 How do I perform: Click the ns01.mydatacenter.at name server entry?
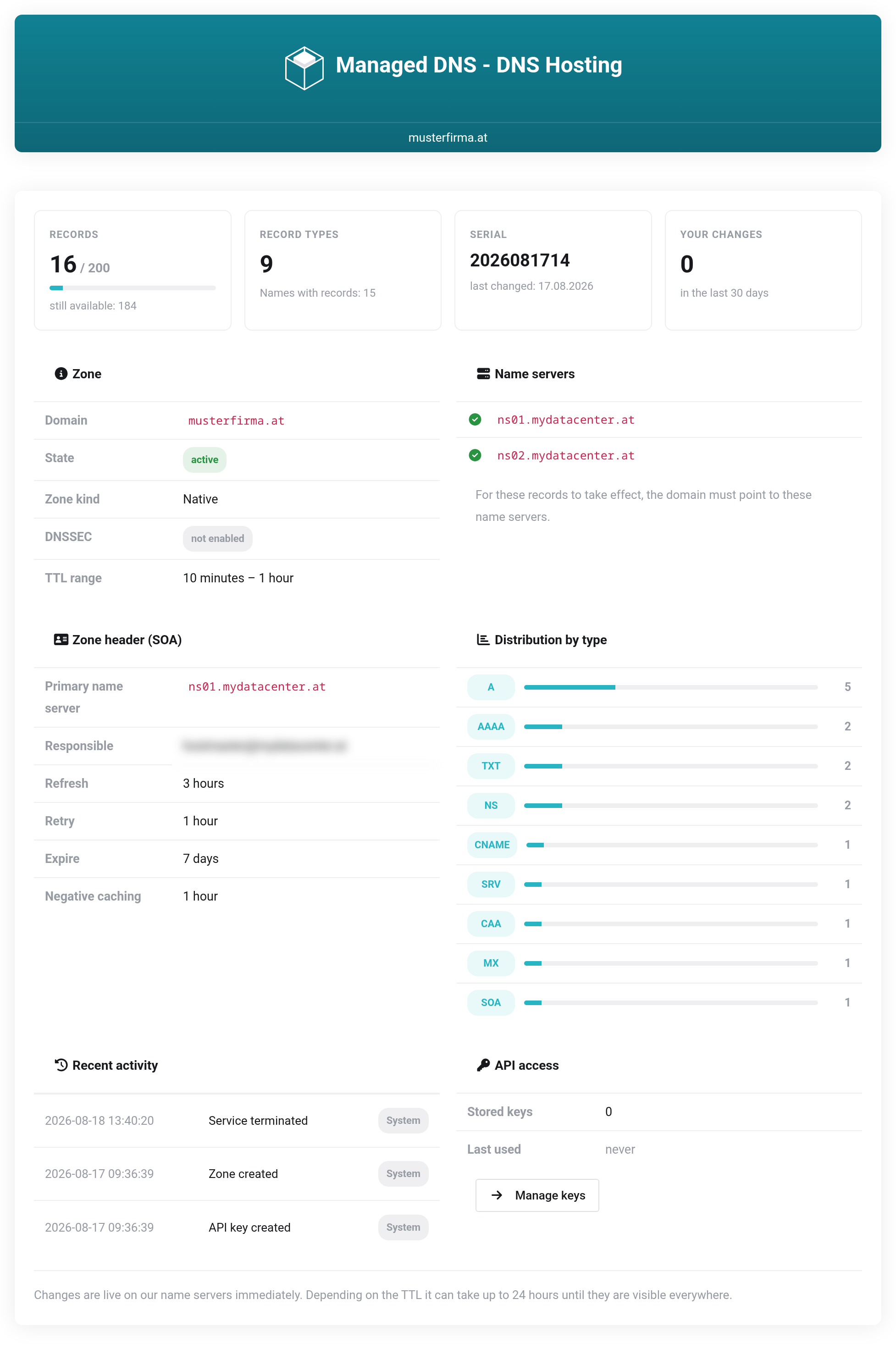coord(566,420)
